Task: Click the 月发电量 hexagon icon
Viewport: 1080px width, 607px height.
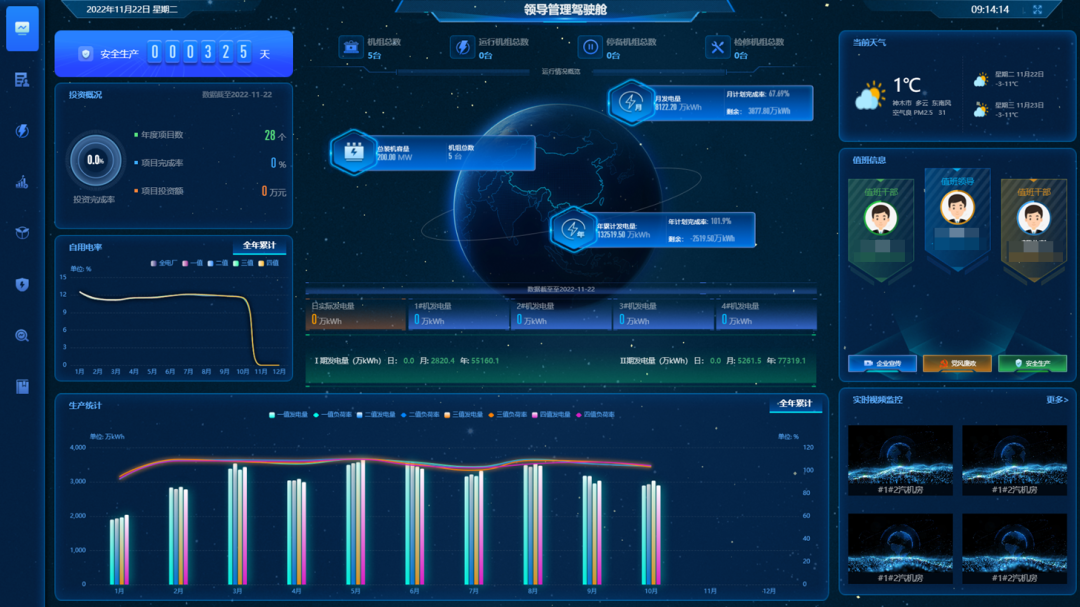Action: 631,102
